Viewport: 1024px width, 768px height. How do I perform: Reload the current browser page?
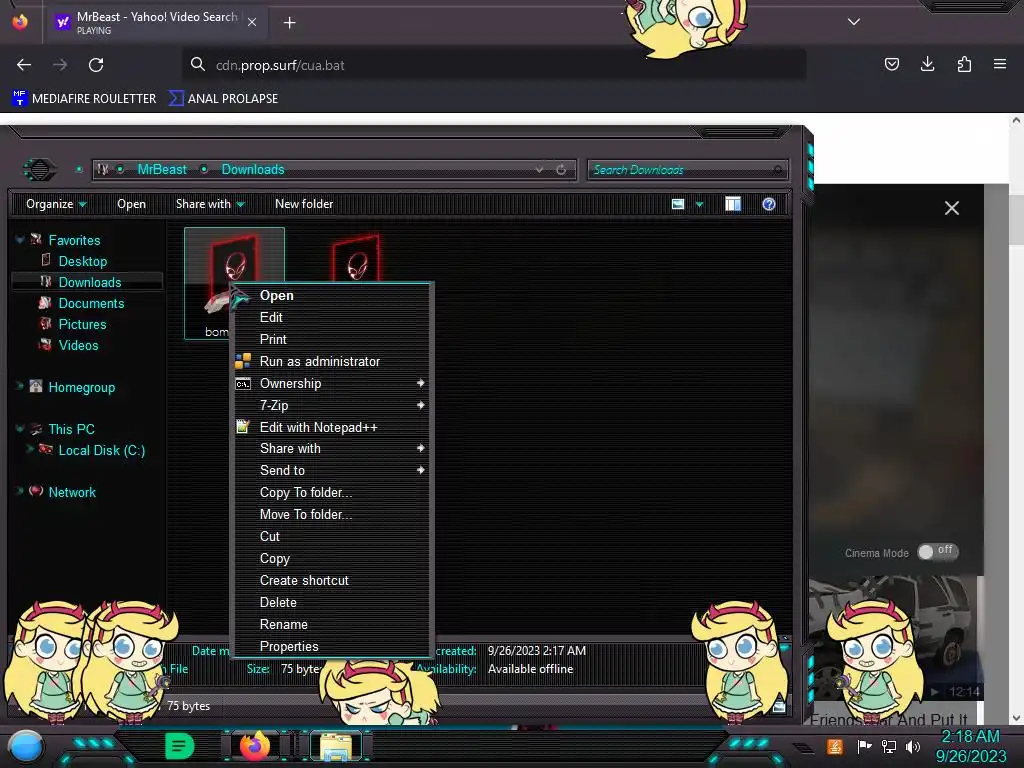pos(96,65)
